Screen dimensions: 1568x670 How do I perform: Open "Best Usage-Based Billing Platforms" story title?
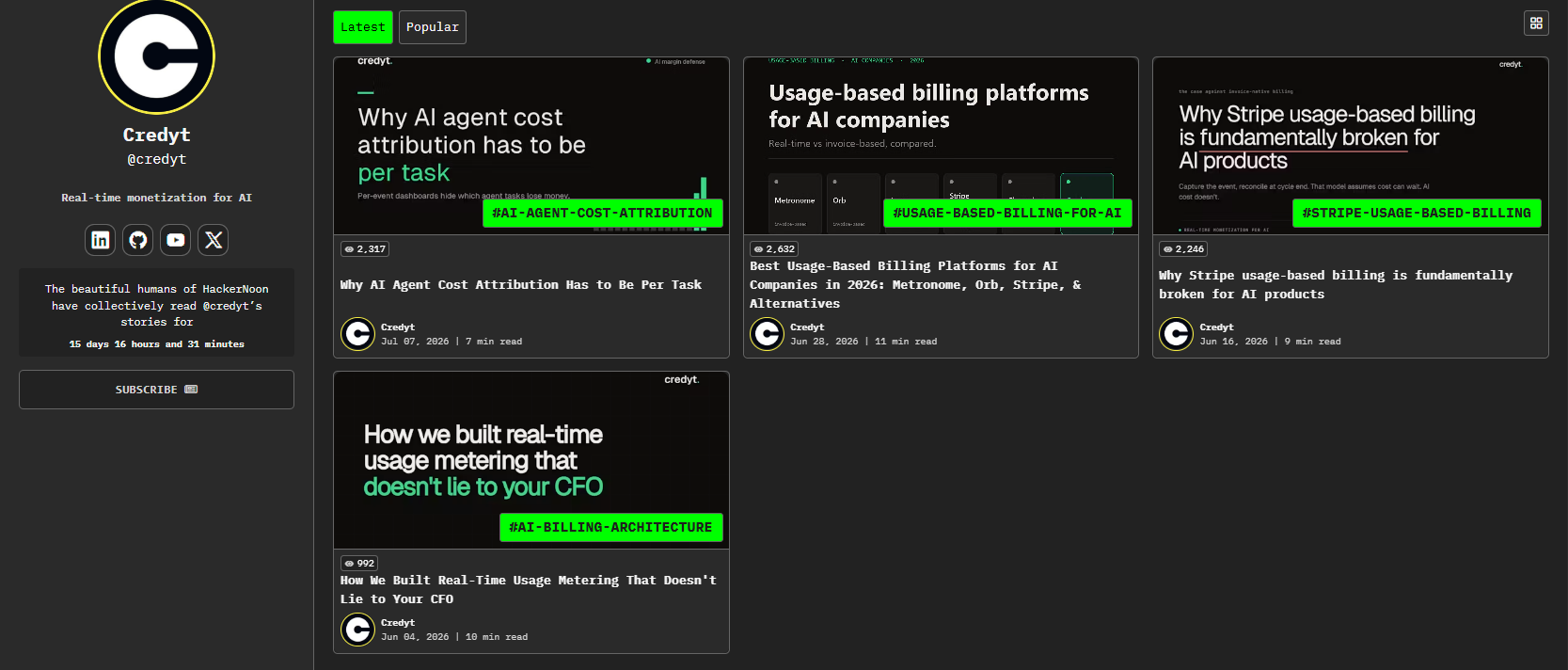click(915, 285)
